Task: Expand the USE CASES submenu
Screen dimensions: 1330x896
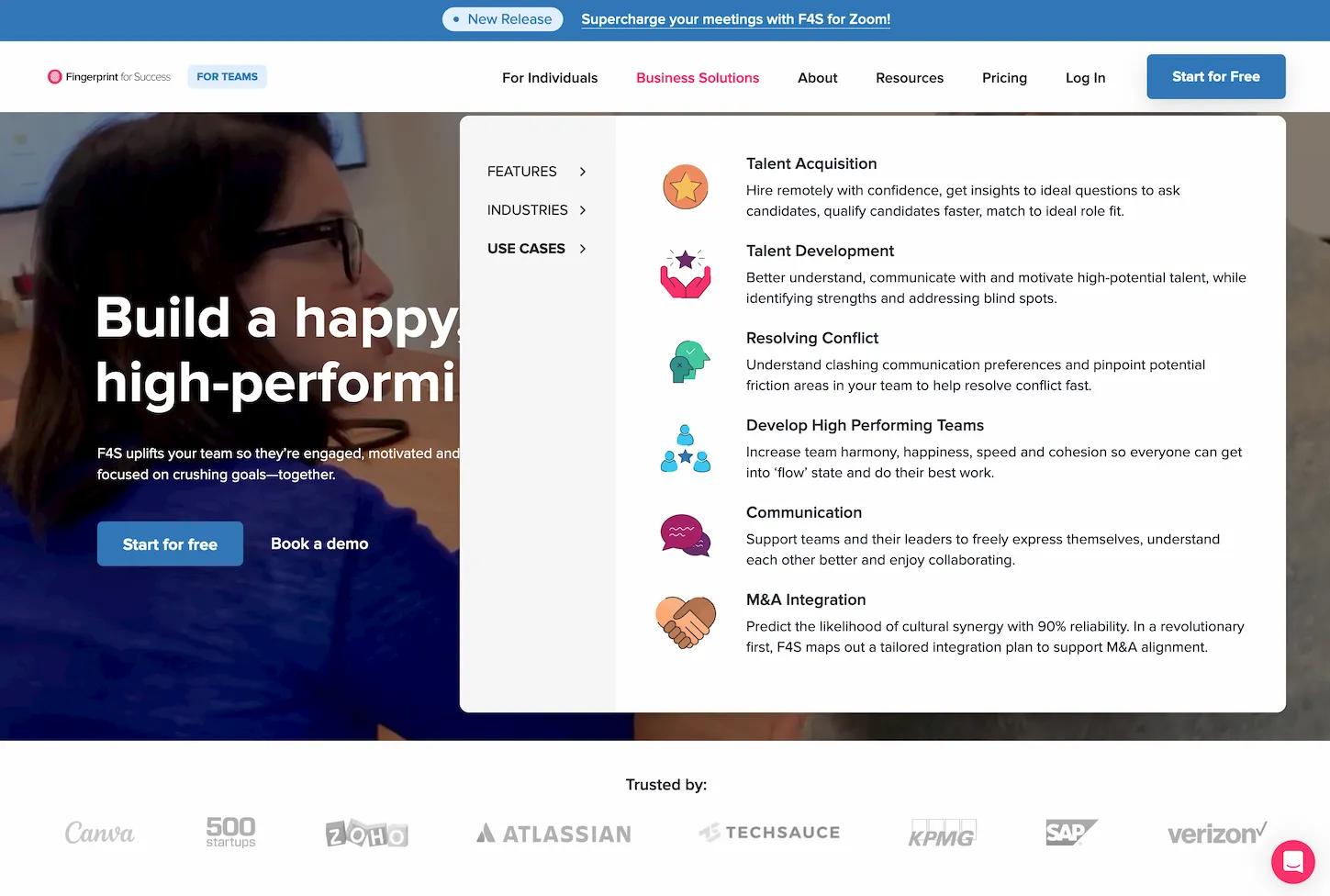Action: coord(536,249)
